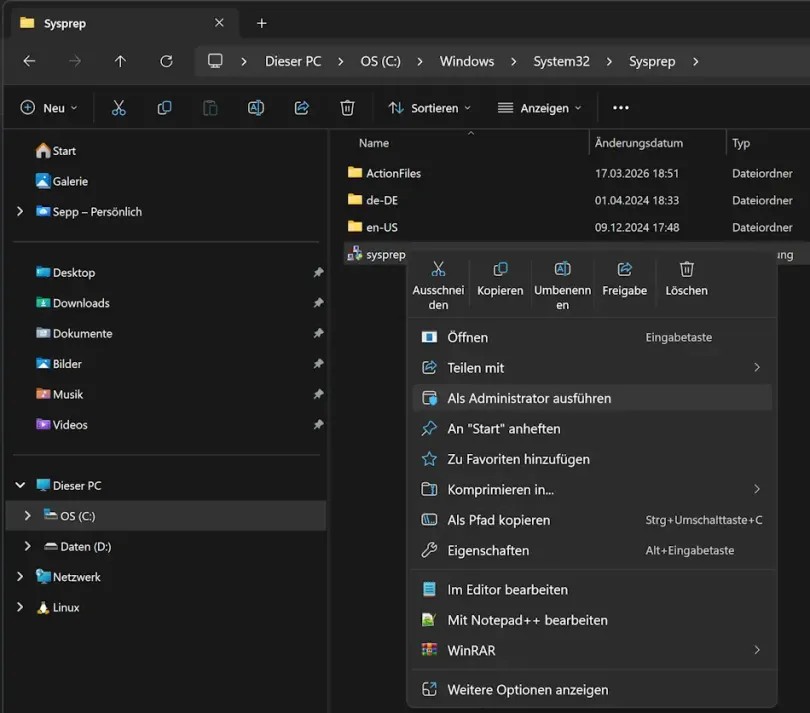Open a new tab with plus button
810x713 pixels.
pyautogui.click(x=261, y=23)
